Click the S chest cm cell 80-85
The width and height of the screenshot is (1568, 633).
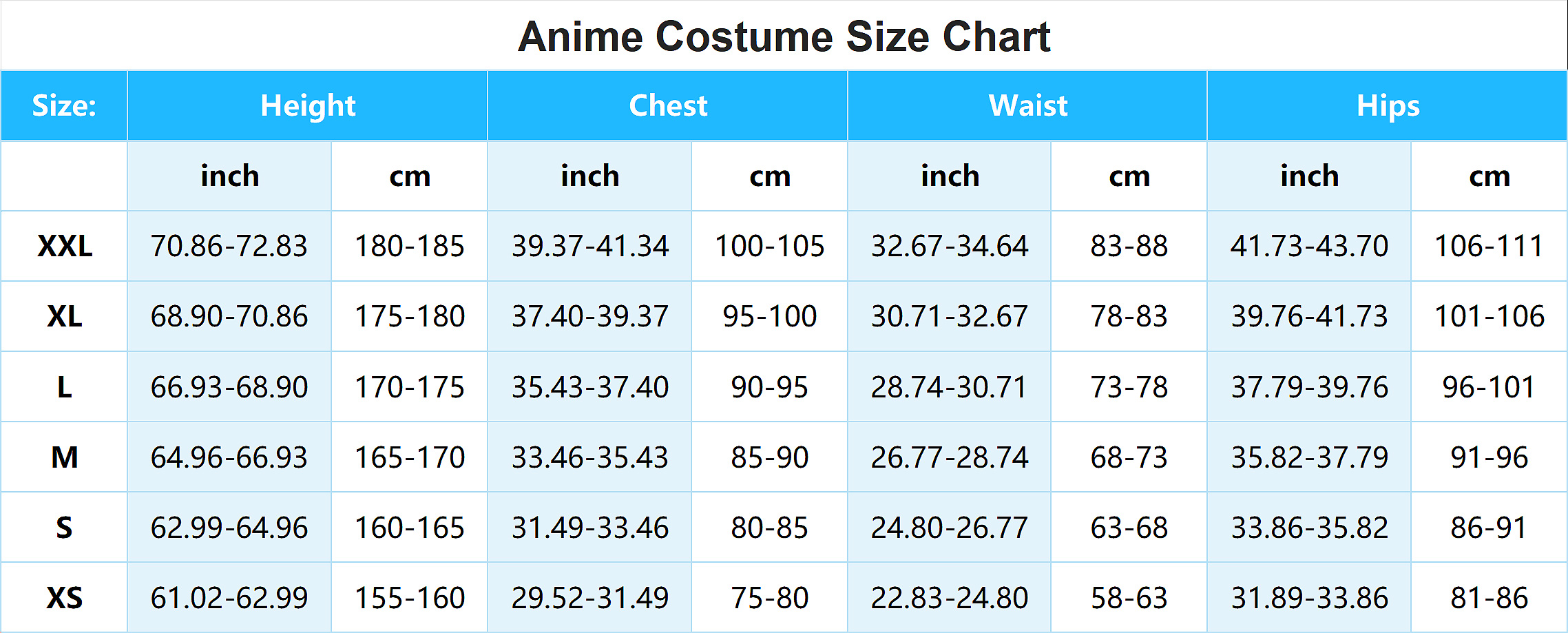pyautogui.click(x=770, y=528)
